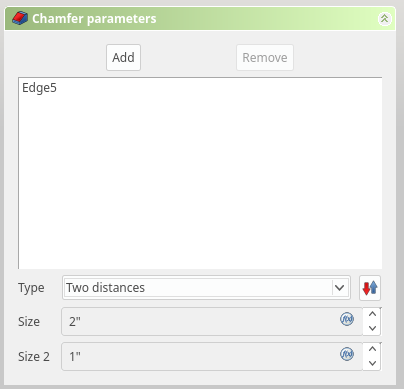
Task: Increase Size with up arrow
Action: [372, 314]
